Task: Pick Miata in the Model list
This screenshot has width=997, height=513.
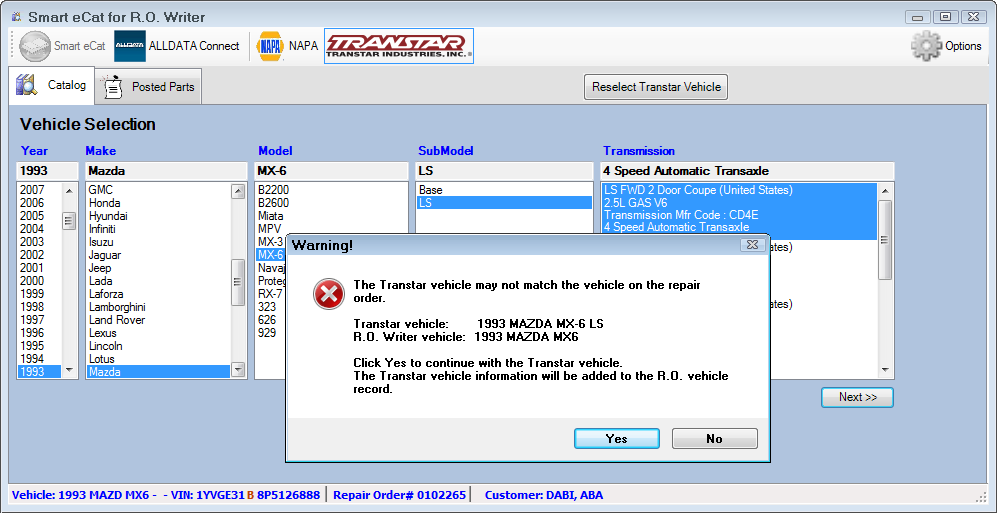Action: 270,216
